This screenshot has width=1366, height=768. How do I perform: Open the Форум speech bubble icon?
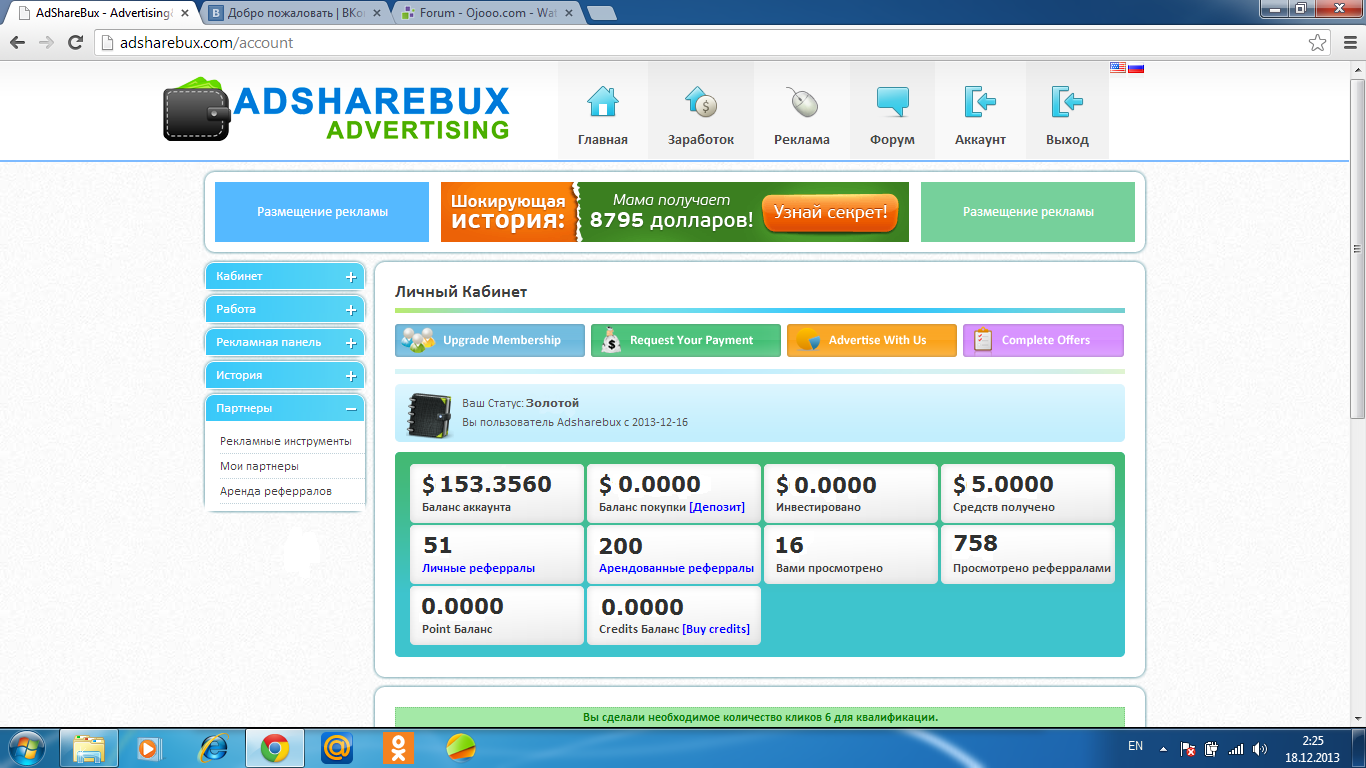click(x=892, y=102)
